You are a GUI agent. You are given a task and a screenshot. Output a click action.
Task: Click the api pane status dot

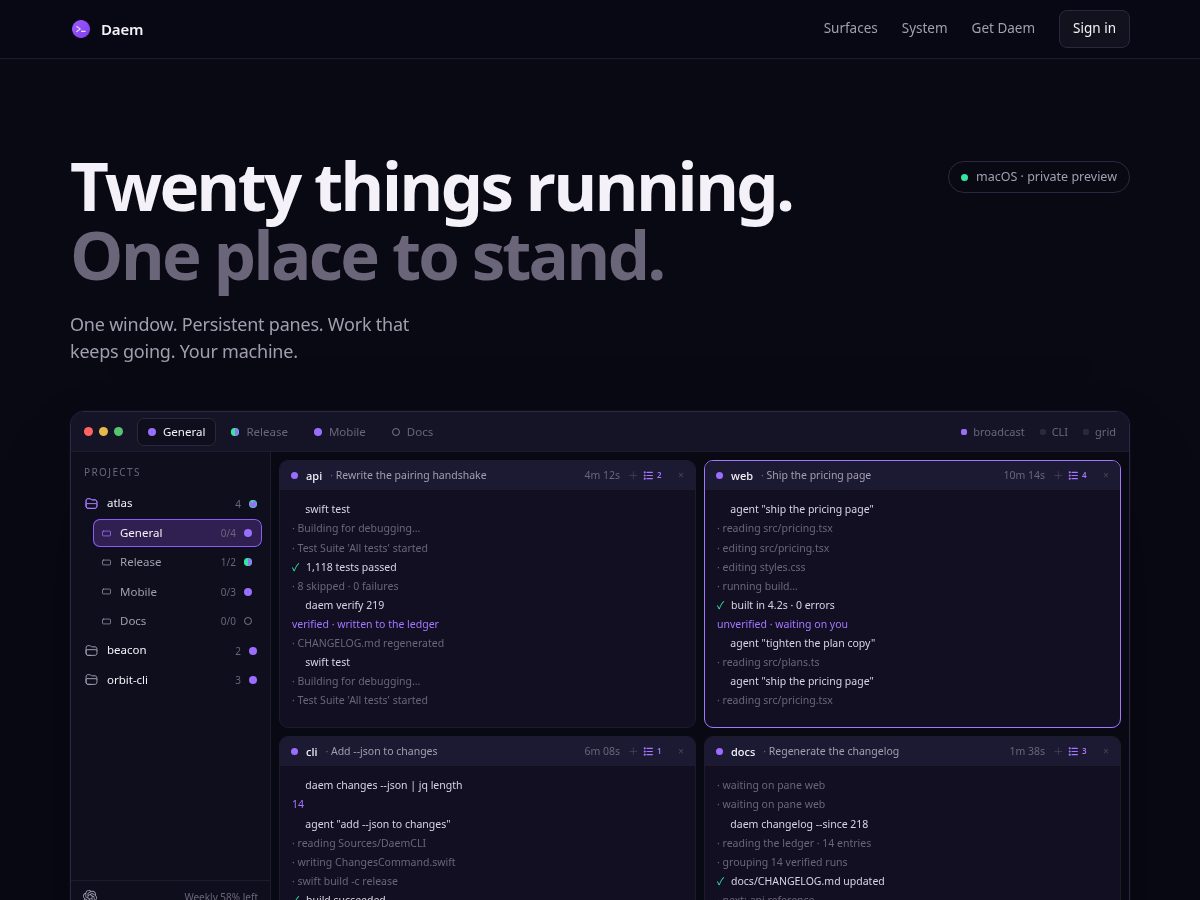295,476
